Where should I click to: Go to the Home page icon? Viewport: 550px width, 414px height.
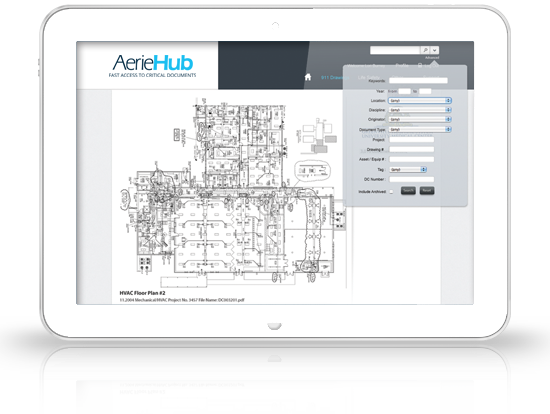pyautogui.click(x=308, y=77)
